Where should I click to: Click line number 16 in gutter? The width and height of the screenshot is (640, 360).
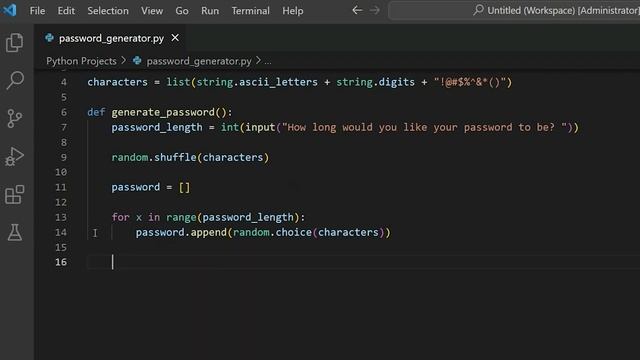pyautogui.click(x=61, y=262)
